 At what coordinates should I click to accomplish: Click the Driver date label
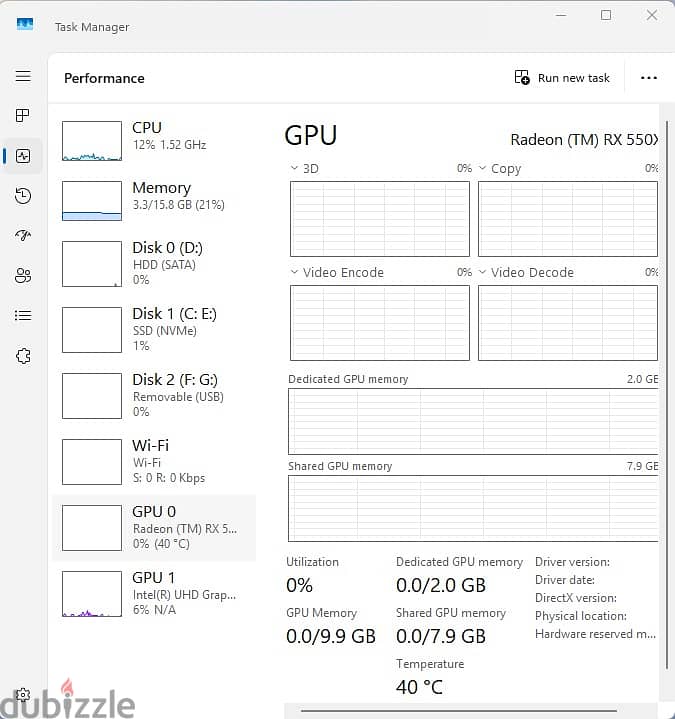pos(564,580)
